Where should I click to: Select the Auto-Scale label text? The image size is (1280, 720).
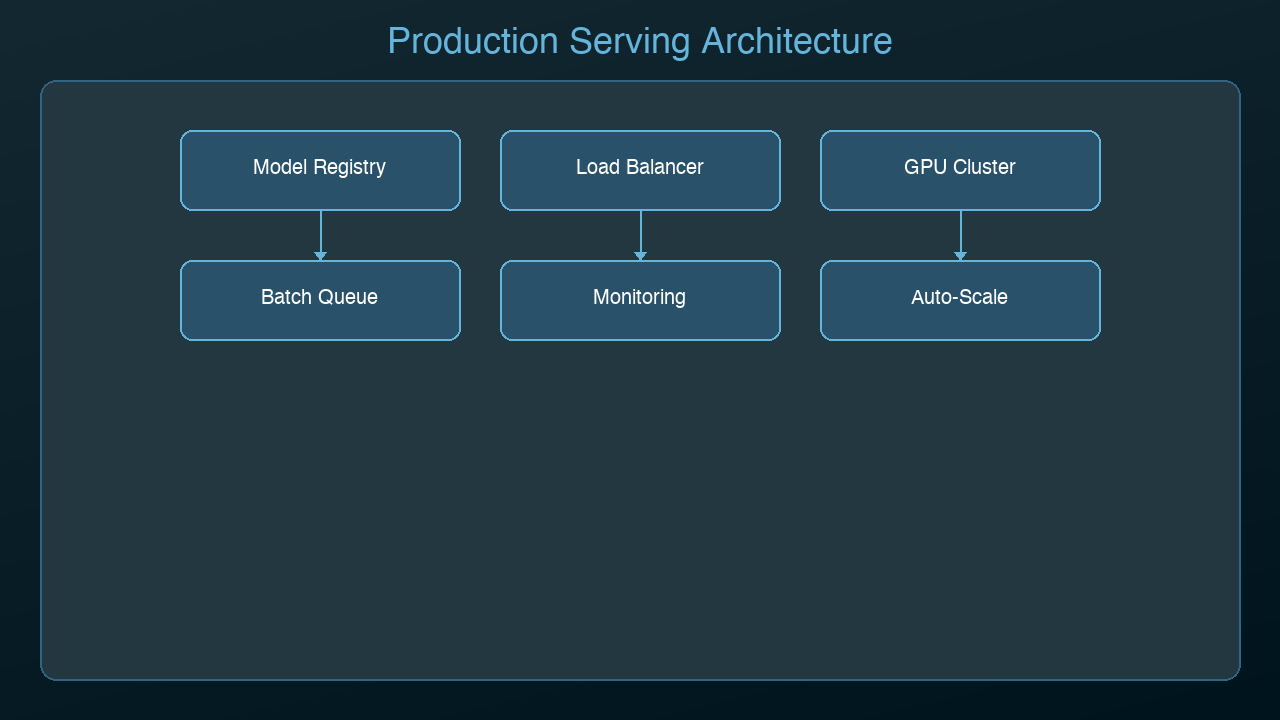pos(960,297)
